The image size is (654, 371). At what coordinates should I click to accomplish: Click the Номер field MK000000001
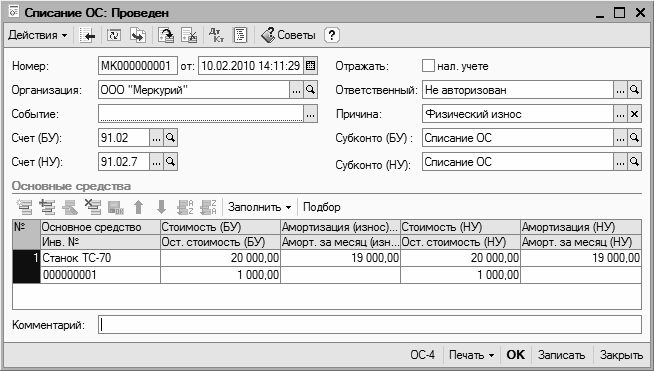pyautogui.click(x=138, y=66)
